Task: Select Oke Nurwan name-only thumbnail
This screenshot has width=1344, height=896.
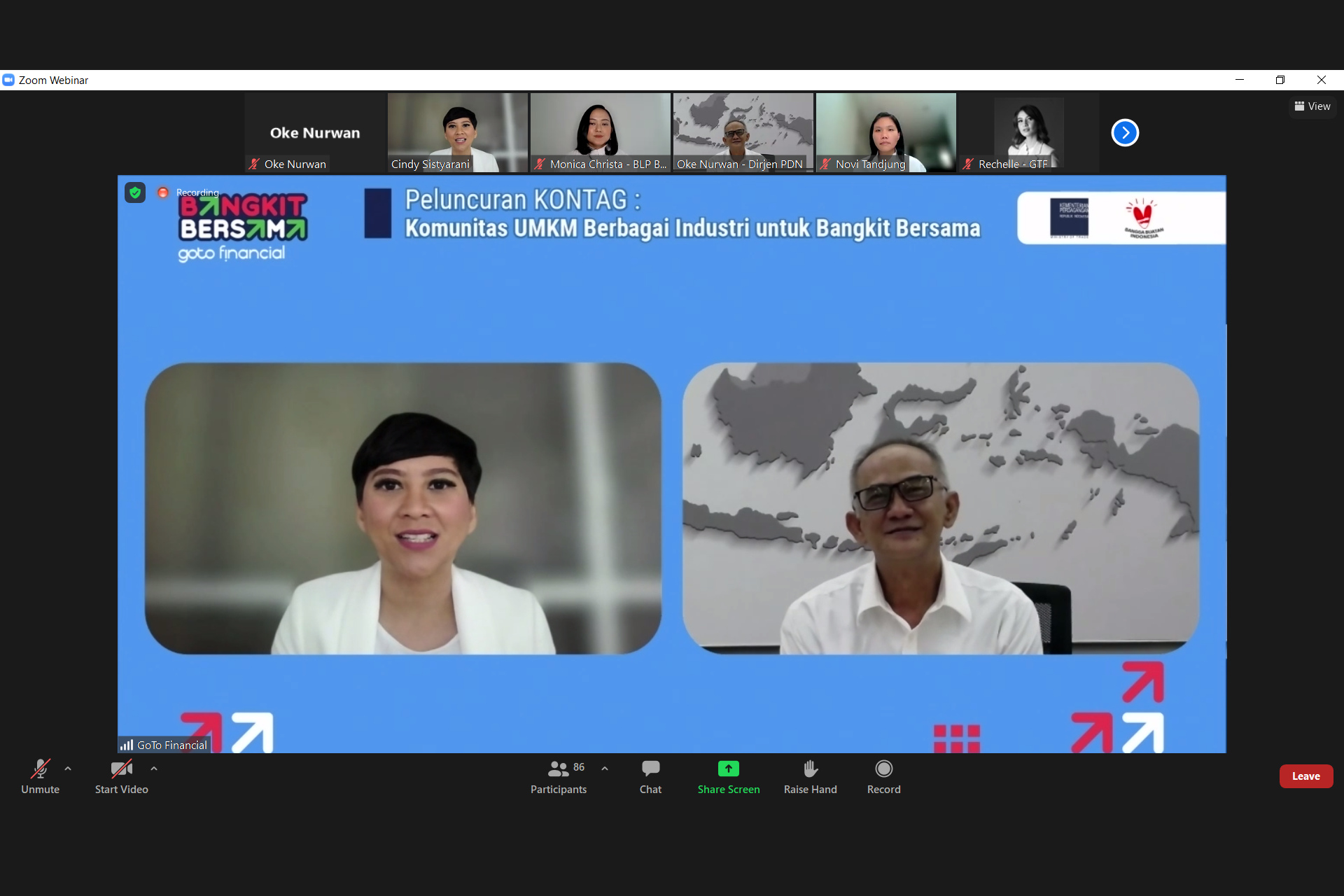Action: 316,132
